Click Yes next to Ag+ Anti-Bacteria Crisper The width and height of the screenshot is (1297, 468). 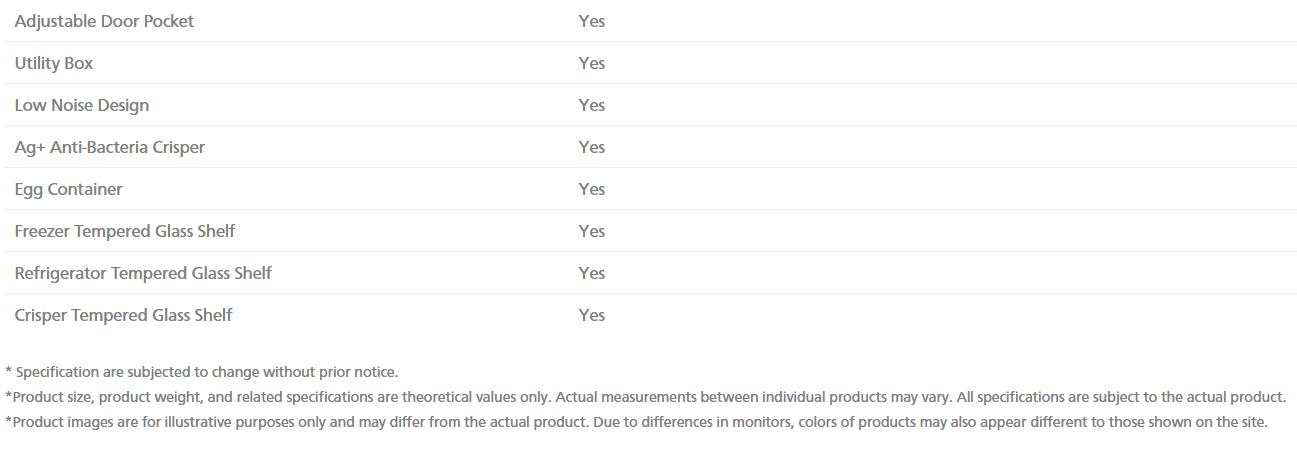click(x=592, y=147)
